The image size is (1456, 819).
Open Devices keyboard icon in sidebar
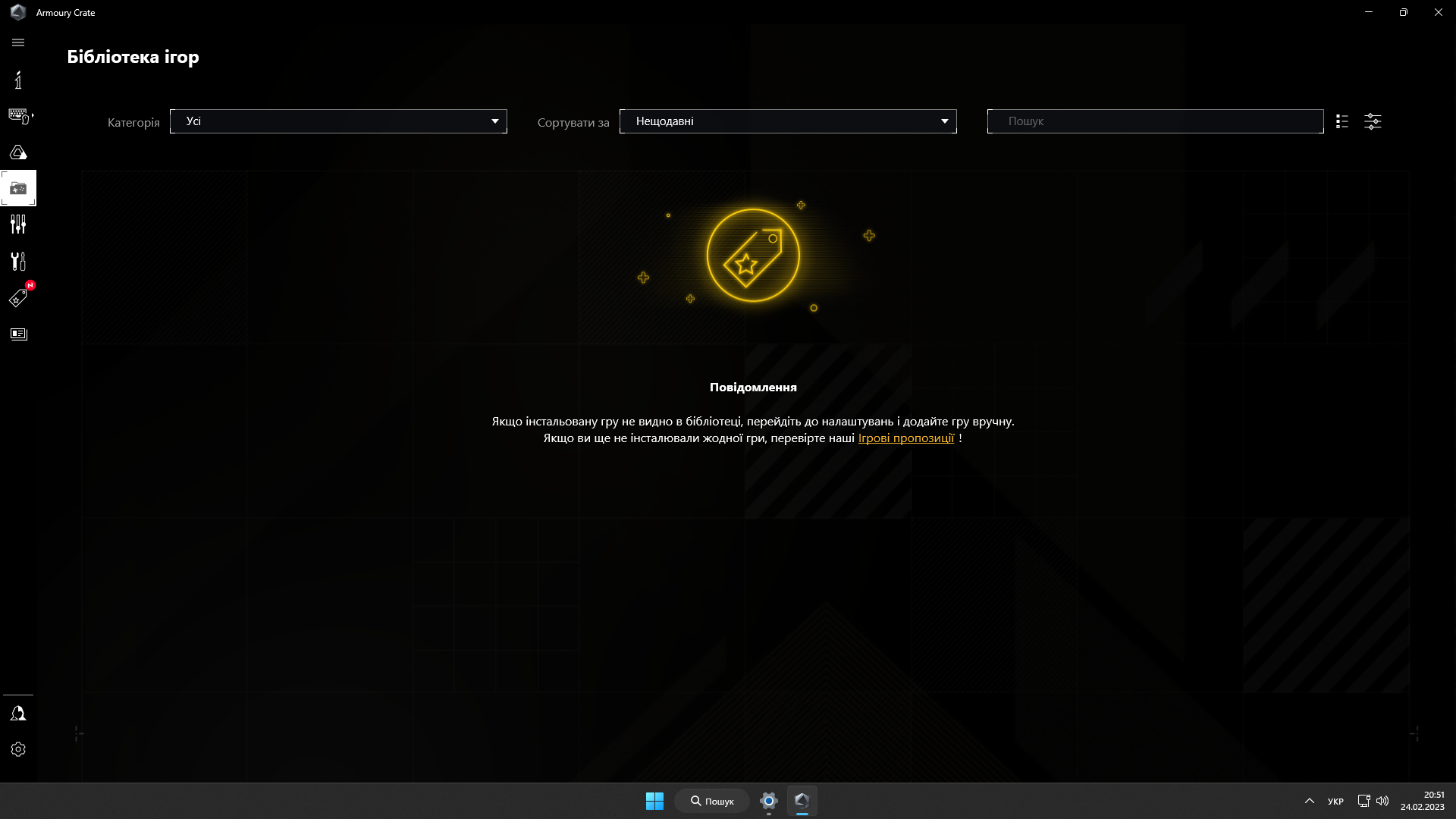(18, 116)
